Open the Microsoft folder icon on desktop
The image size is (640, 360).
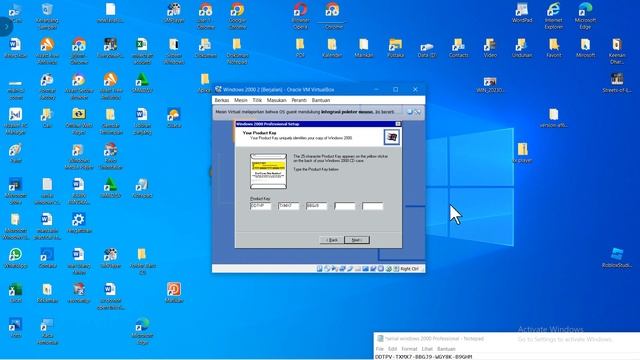(x=585, y=48)
